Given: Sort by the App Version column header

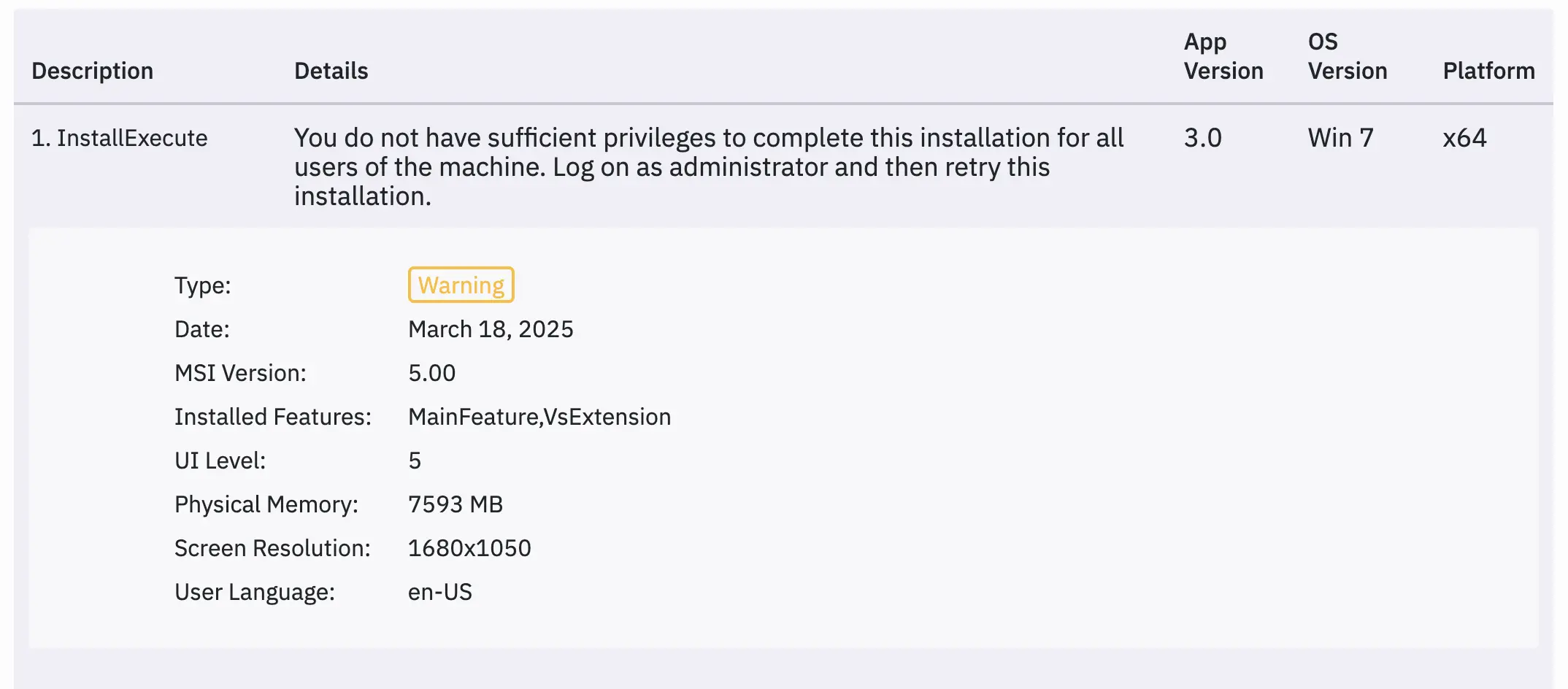Looking at the screenshot, I should 1223,56.
